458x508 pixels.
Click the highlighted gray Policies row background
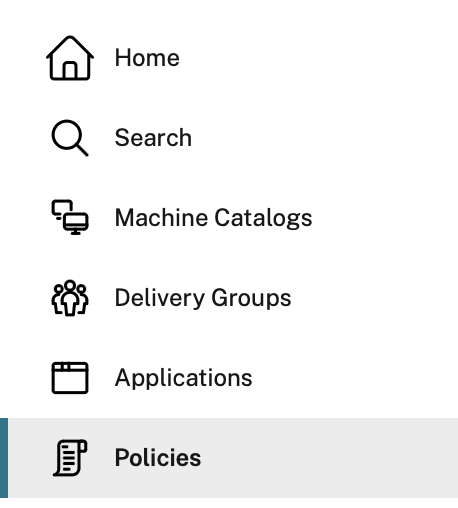pyautogui.click(x=233, y=458)
